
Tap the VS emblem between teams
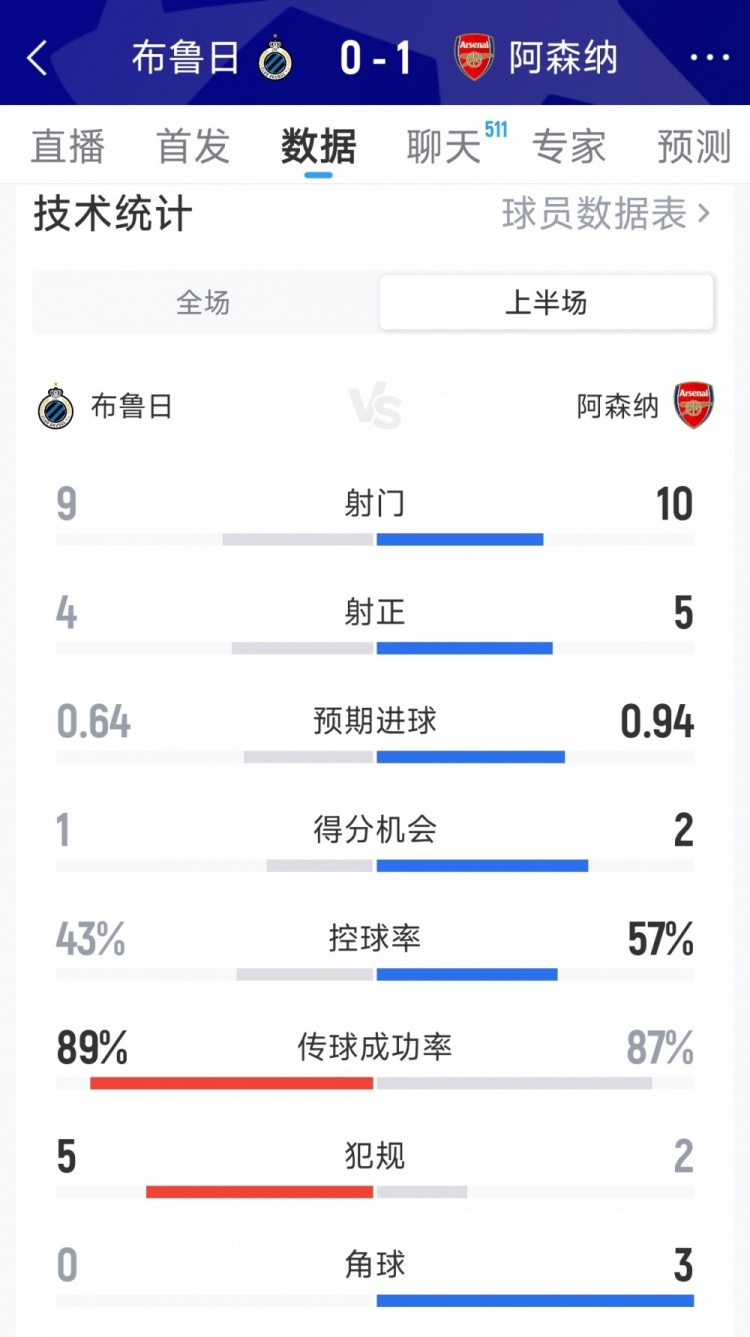tap(375, 408)
